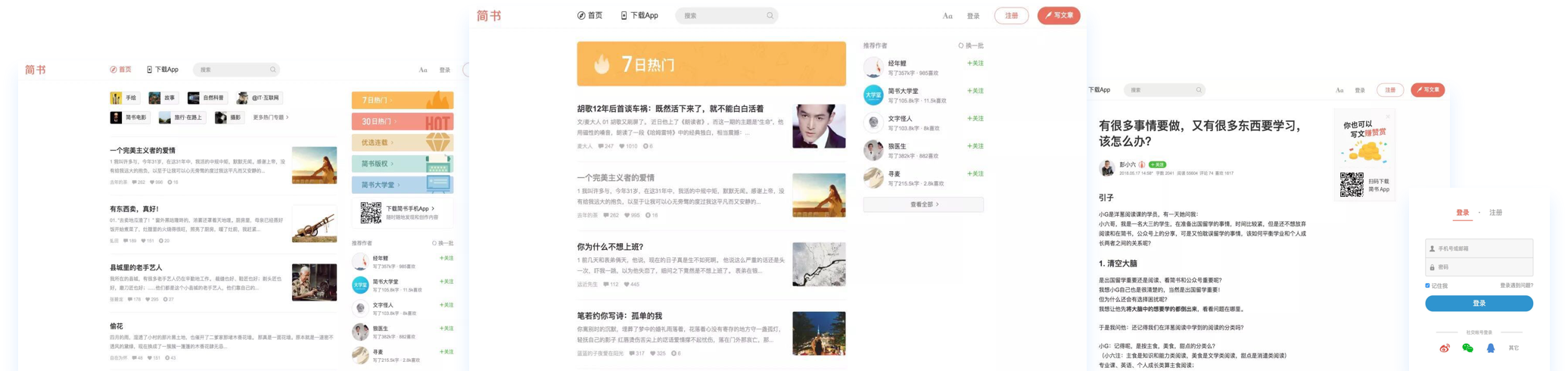This screenshot has width=1568, height=371.
Task: Switch to the 注册 tab in login panel
Action: (1495, 213)
